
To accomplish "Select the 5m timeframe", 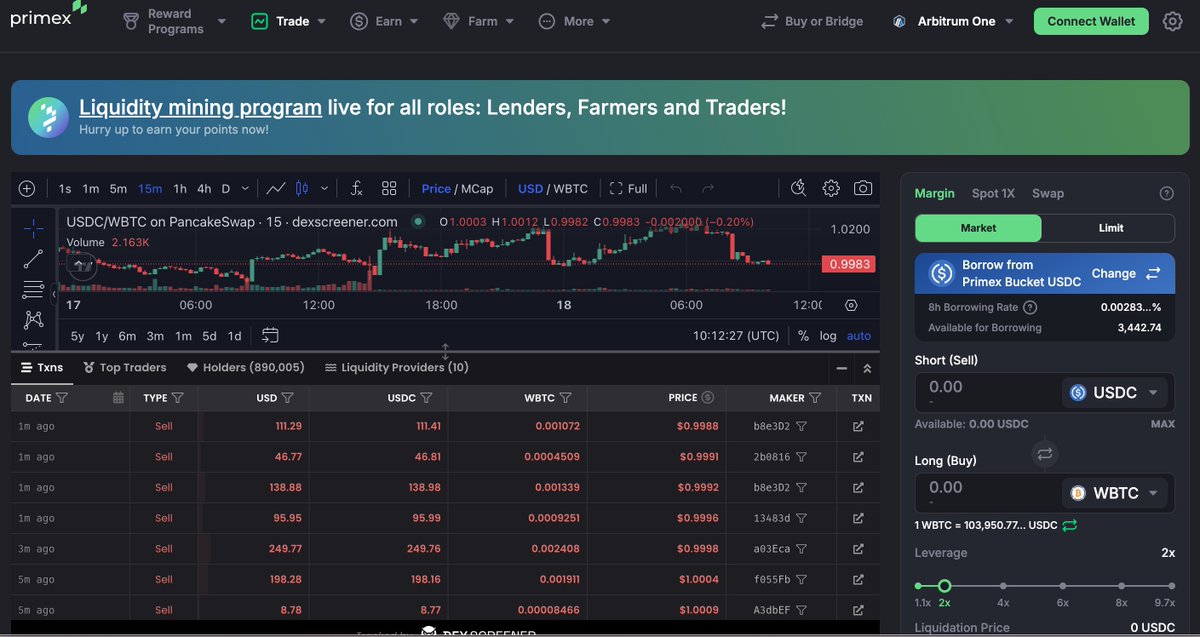I will click(118, 188).
